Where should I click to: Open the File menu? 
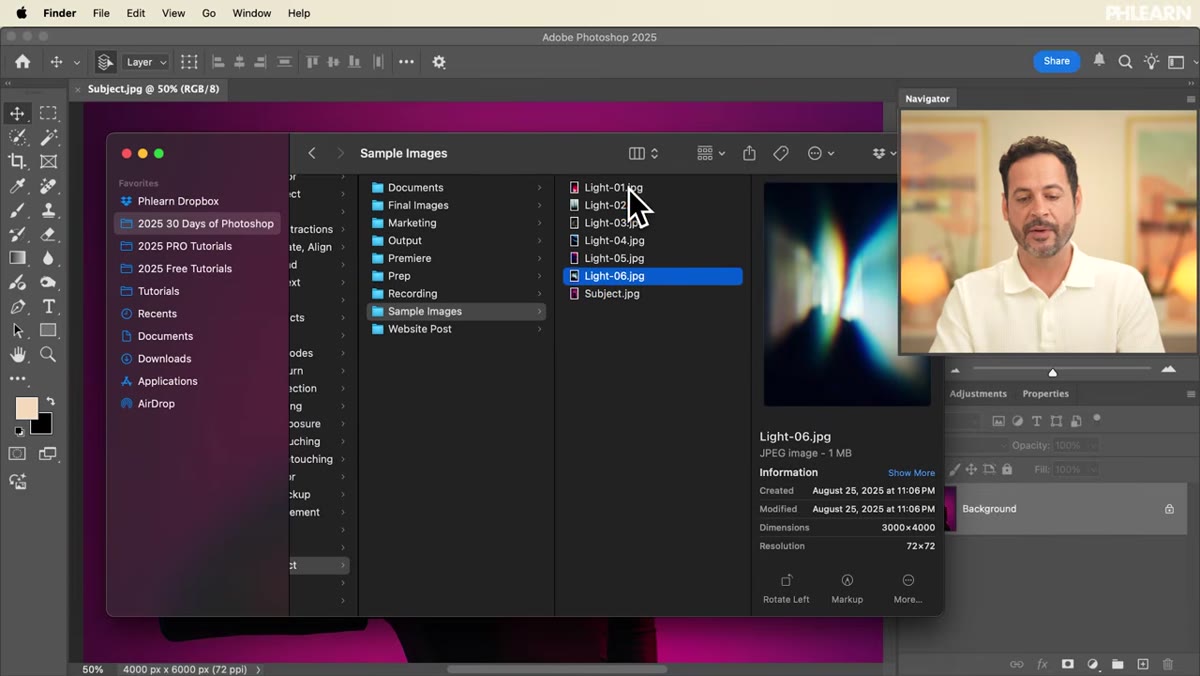(x=101, y=13)
